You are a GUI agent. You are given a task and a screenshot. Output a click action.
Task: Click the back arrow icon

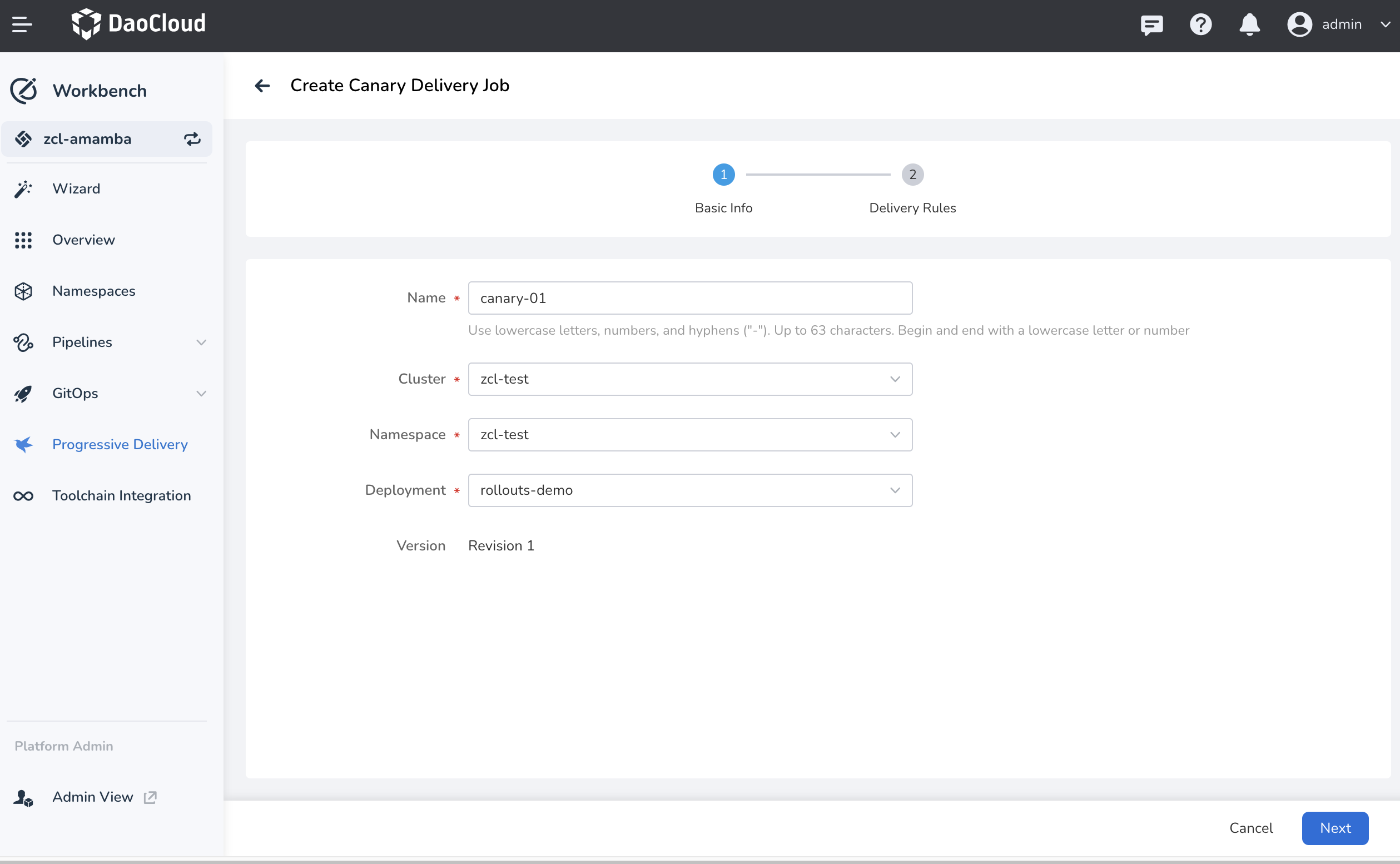pos(262,86)
